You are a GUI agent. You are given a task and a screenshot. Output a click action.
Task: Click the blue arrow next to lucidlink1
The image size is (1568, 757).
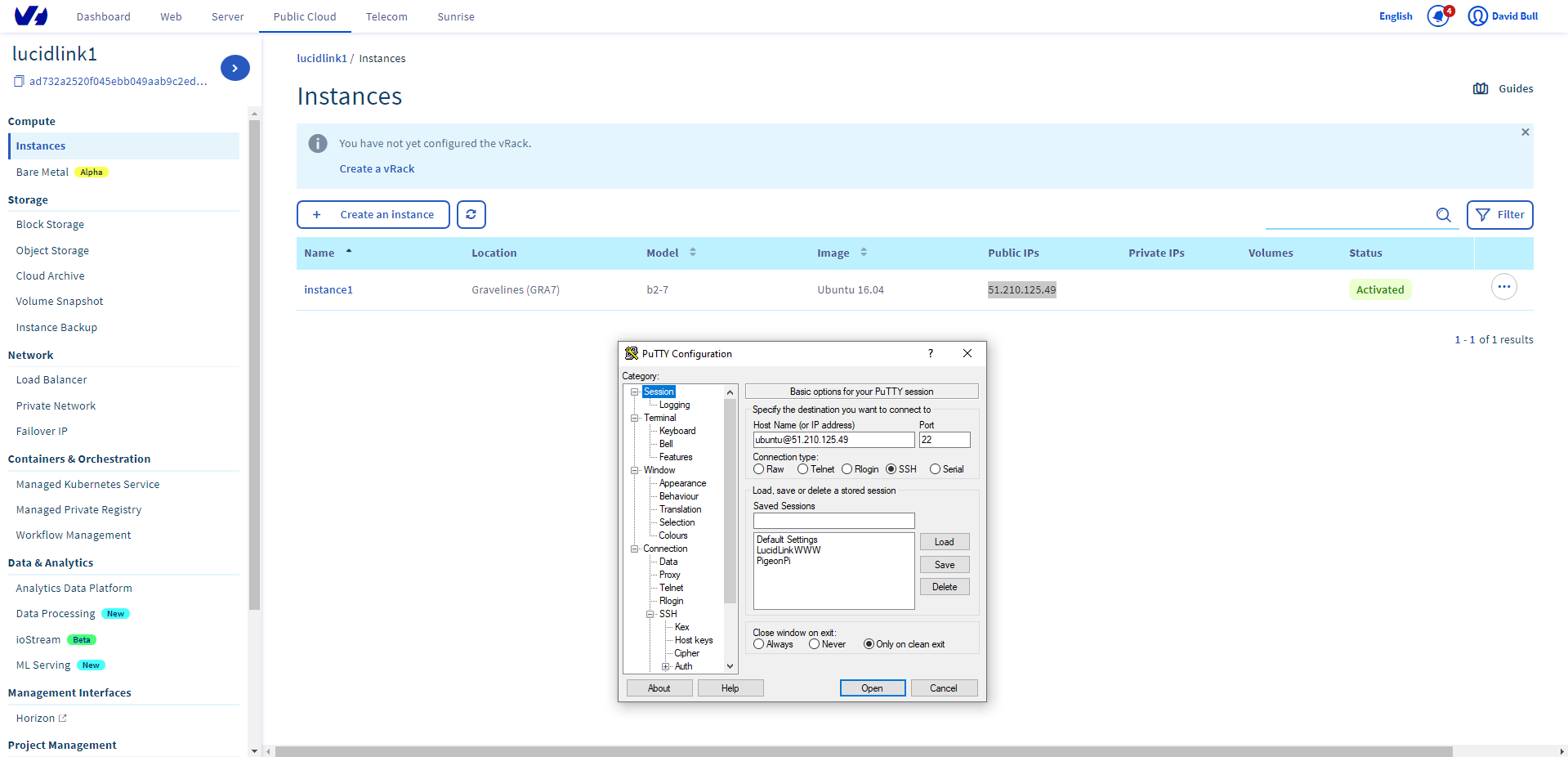[235, 68]
